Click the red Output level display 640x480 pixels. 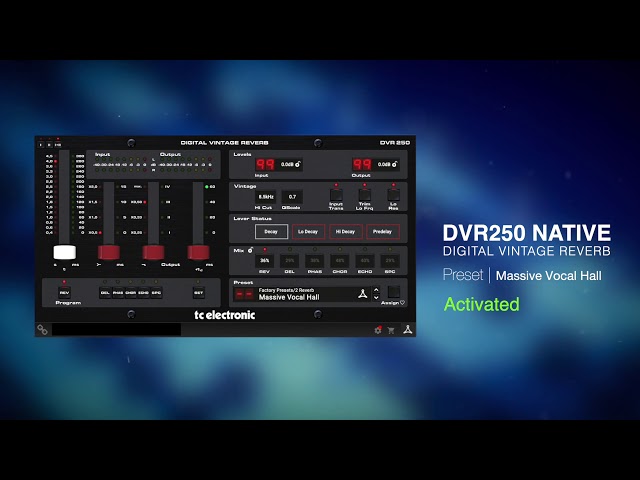click(x=362, y=164)
